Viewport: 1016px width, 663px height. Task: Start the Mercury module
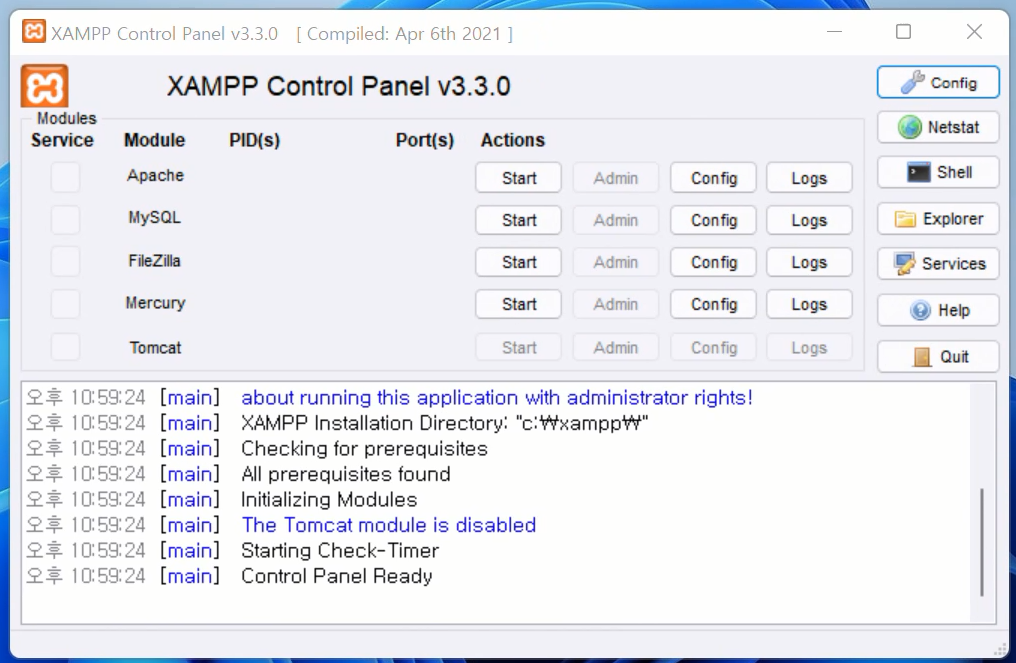[x=518, y=304]
